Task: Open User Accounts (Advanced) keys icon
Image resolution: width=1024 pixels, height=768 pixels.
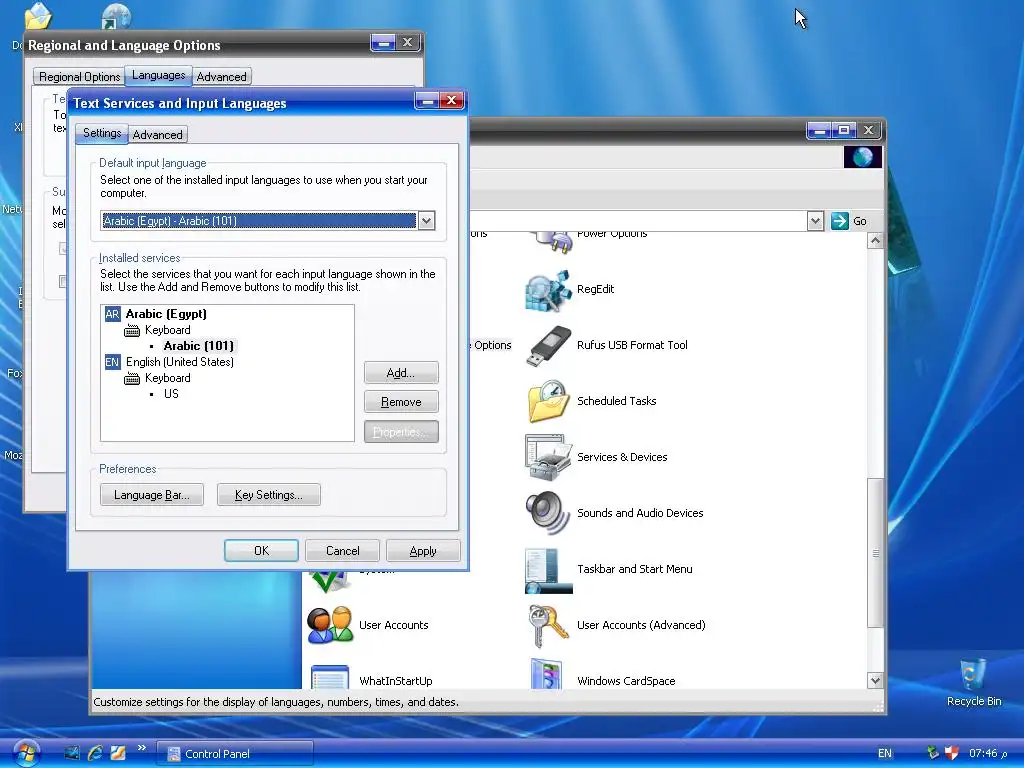Action: coord(548,626)
